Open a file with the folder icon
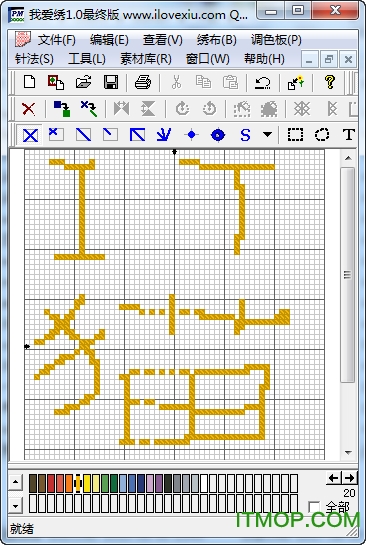This screenshot has width=366, height=545. (x=83, y=82)
